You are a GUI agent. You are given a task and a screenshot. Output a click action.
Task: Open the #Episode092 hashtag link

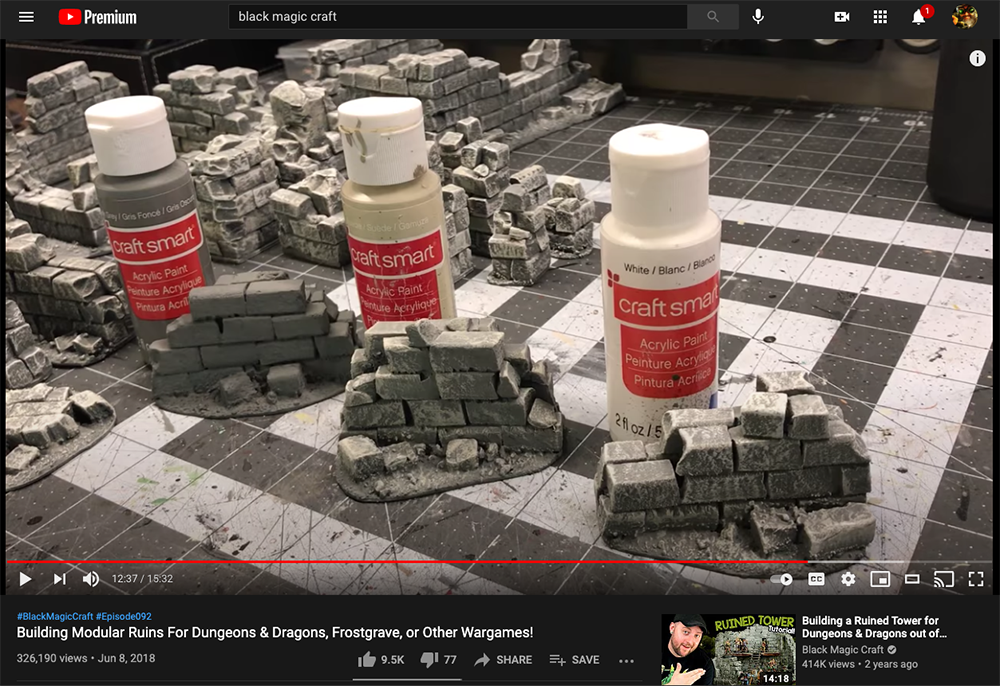click(124, 617)
